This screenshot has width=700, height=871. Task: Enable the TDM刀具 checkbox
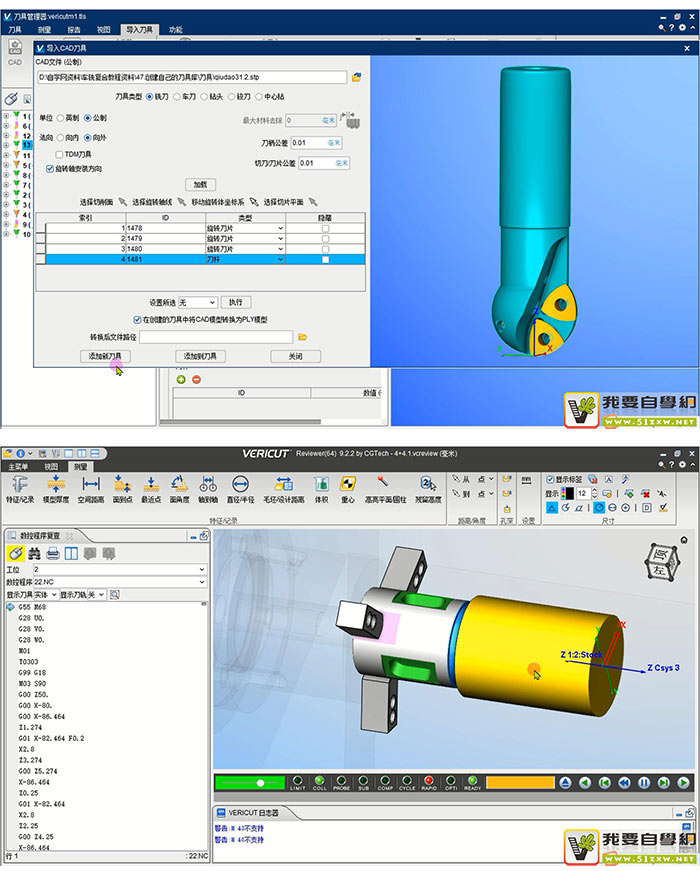coord(59,154)
